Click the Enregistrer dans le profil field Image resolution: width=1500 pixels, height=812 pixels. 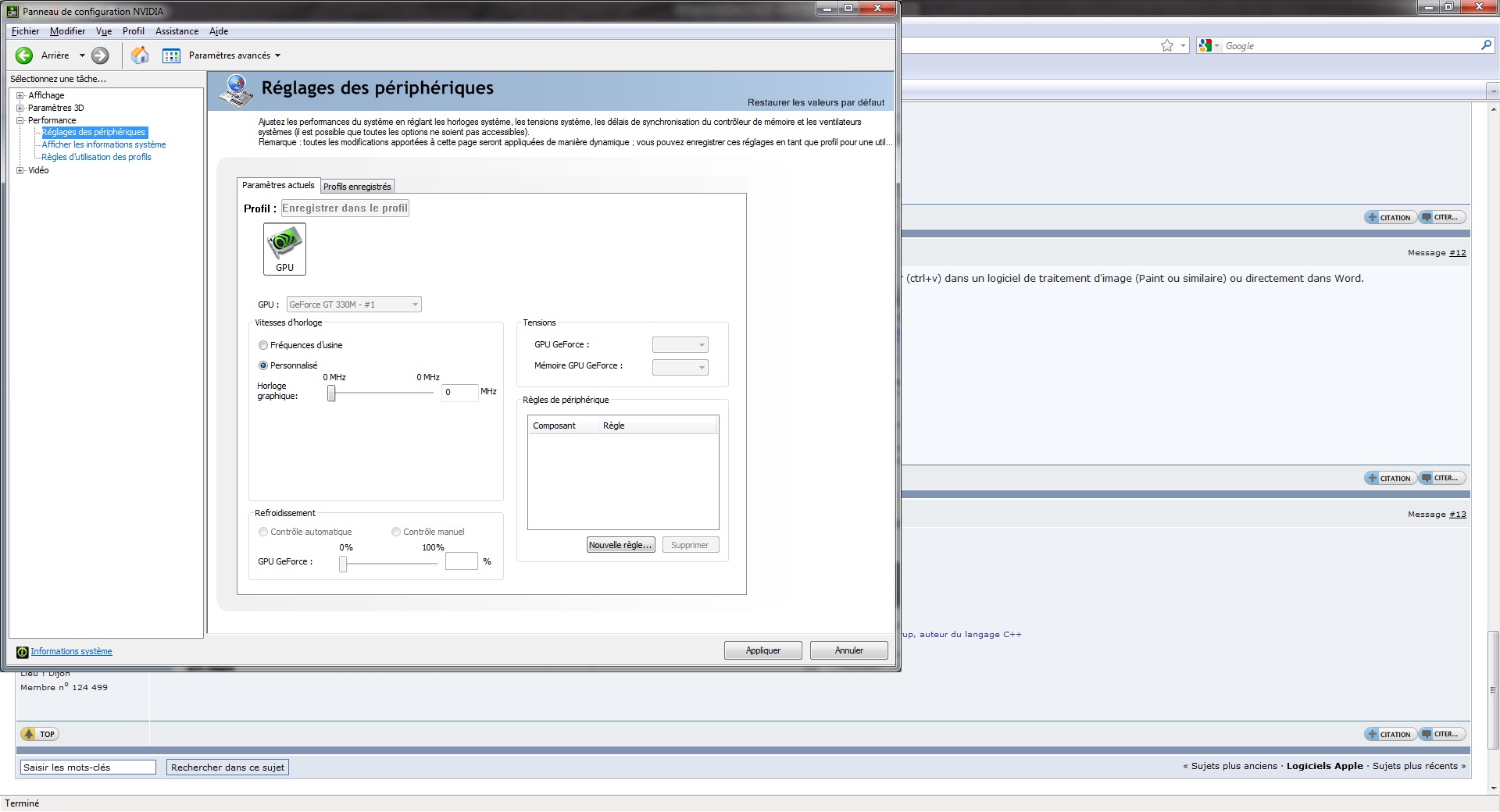coord(345,208)
